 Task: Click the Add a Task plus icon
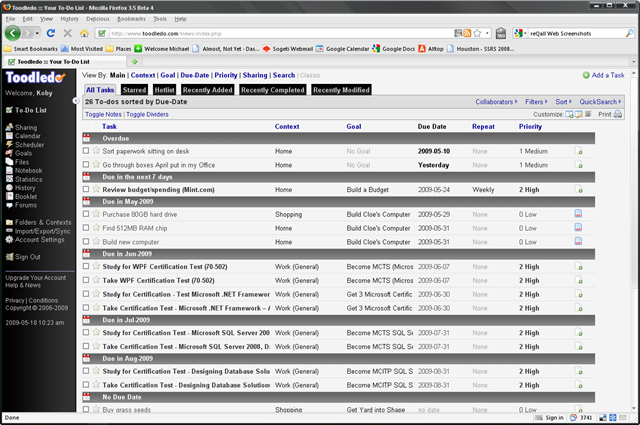[587, 75]
